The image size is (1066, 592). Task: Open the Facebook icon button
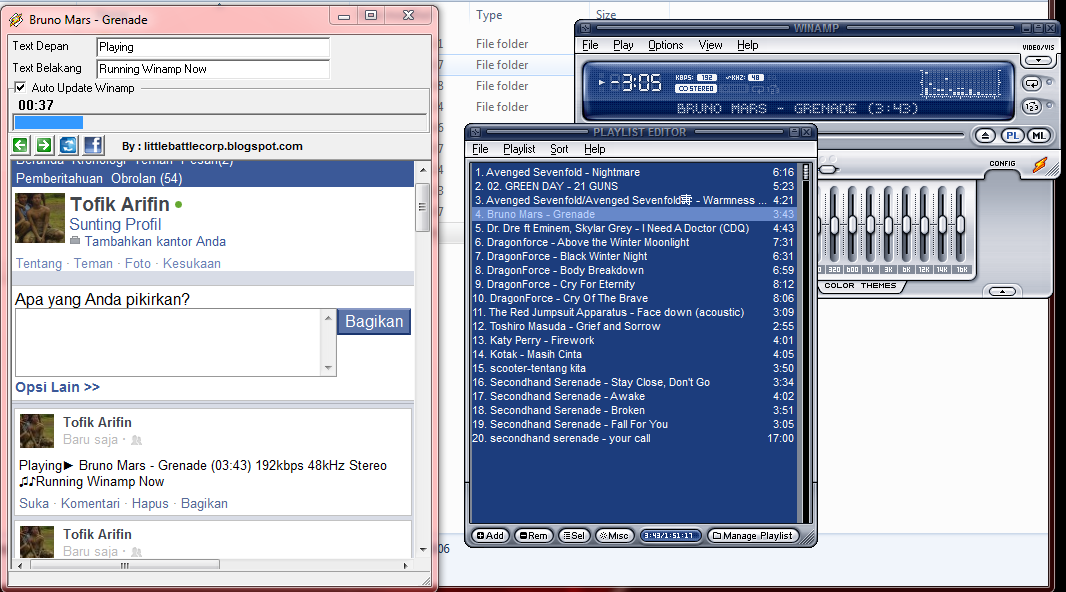tap(92, 145)
